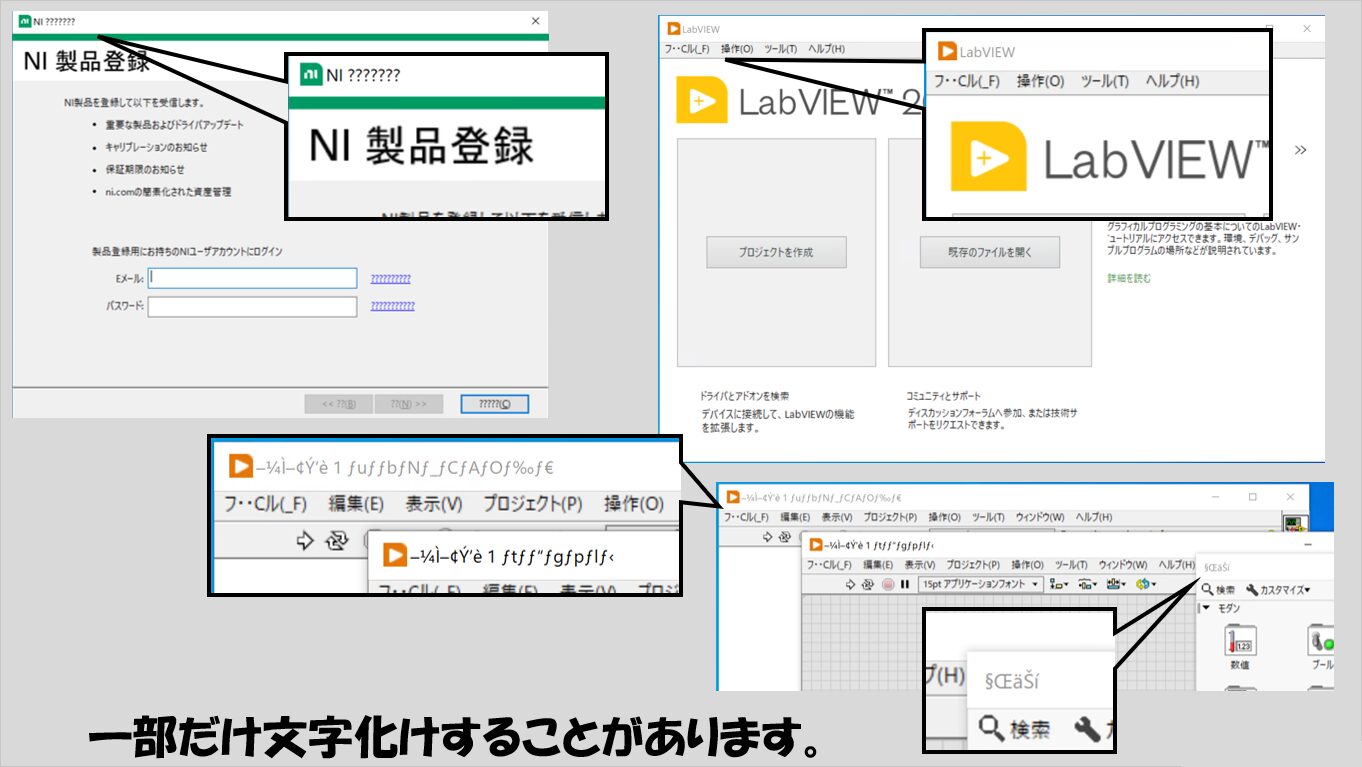The width and height of the screenshot is (1362, 767).
Task: Click the パスワード input field
Action: (x=252, y=306)
